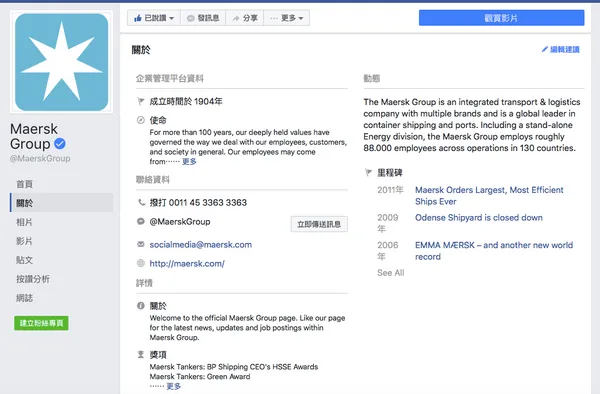The image size is (600, 394).
Task: Click Maersk Tankers: Green Award text
Action: pyautogui.click(x=200, y=376)
